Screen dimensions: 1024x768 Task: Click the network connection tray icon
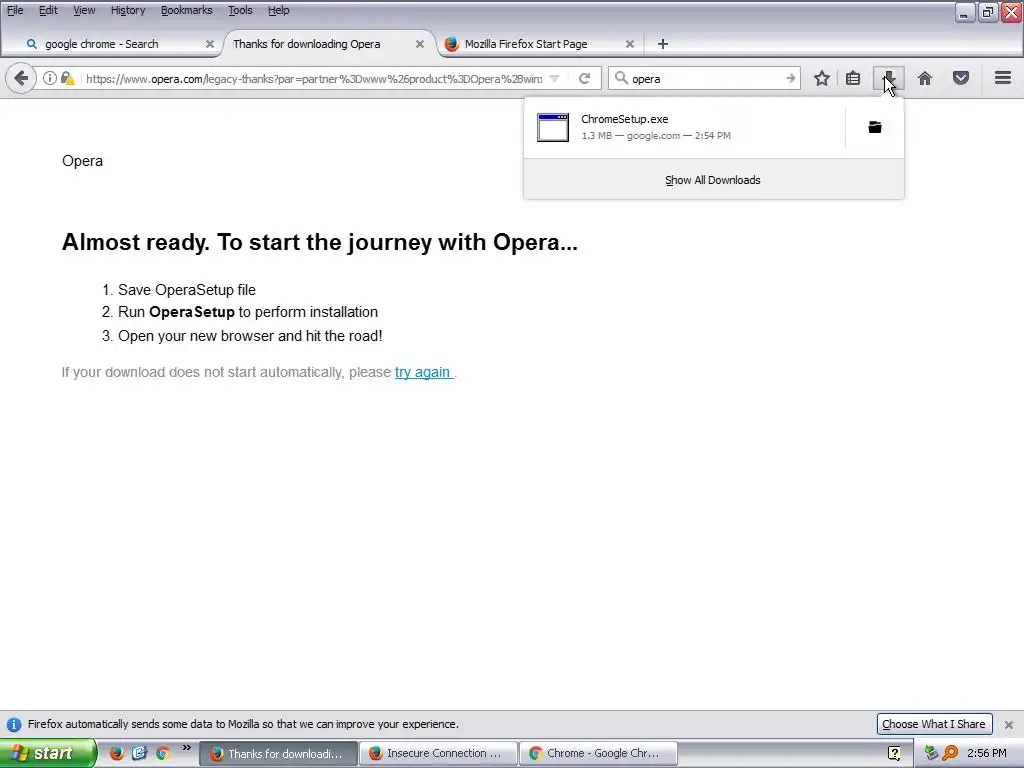(931, 753)
